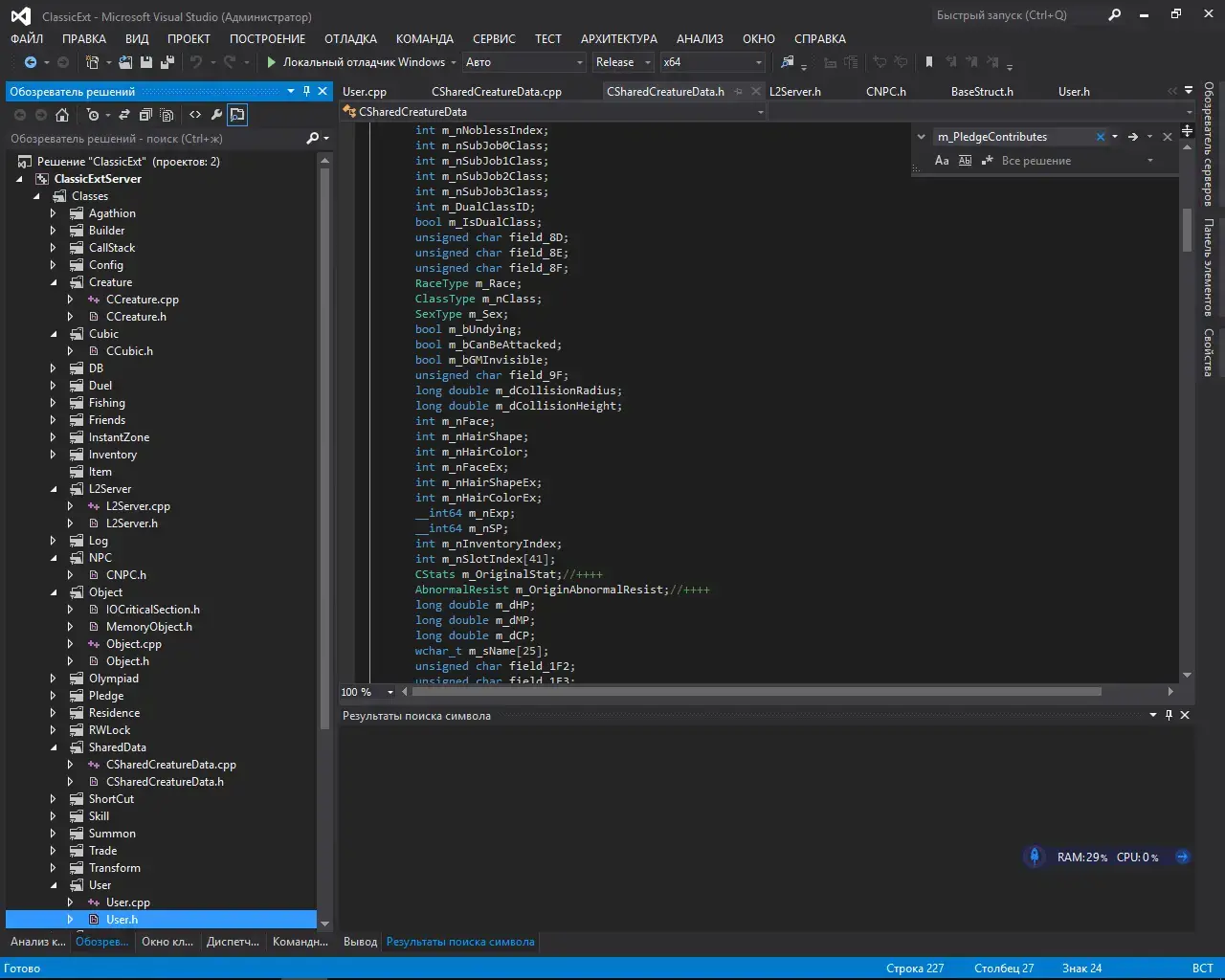Click the Save All toolbar icon

click(x=167, y=62)
